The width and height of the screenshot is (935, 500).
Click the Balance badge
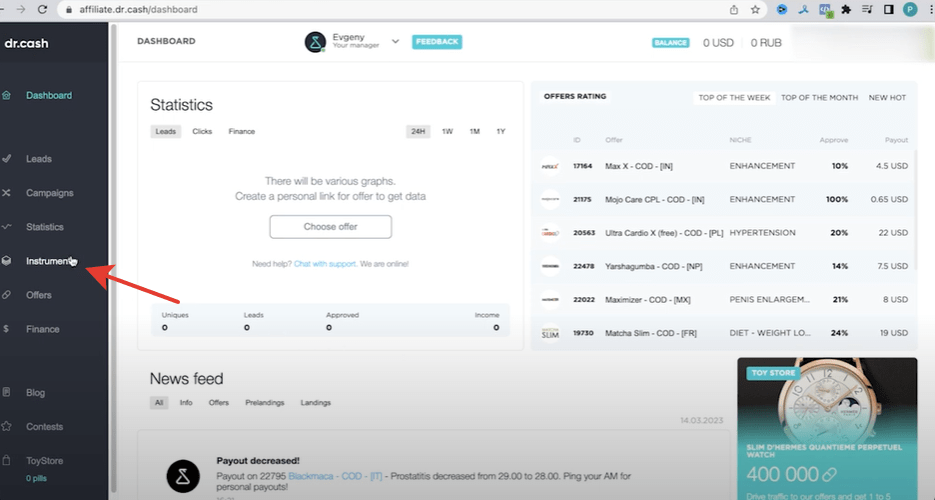click(x=670, y=43)
